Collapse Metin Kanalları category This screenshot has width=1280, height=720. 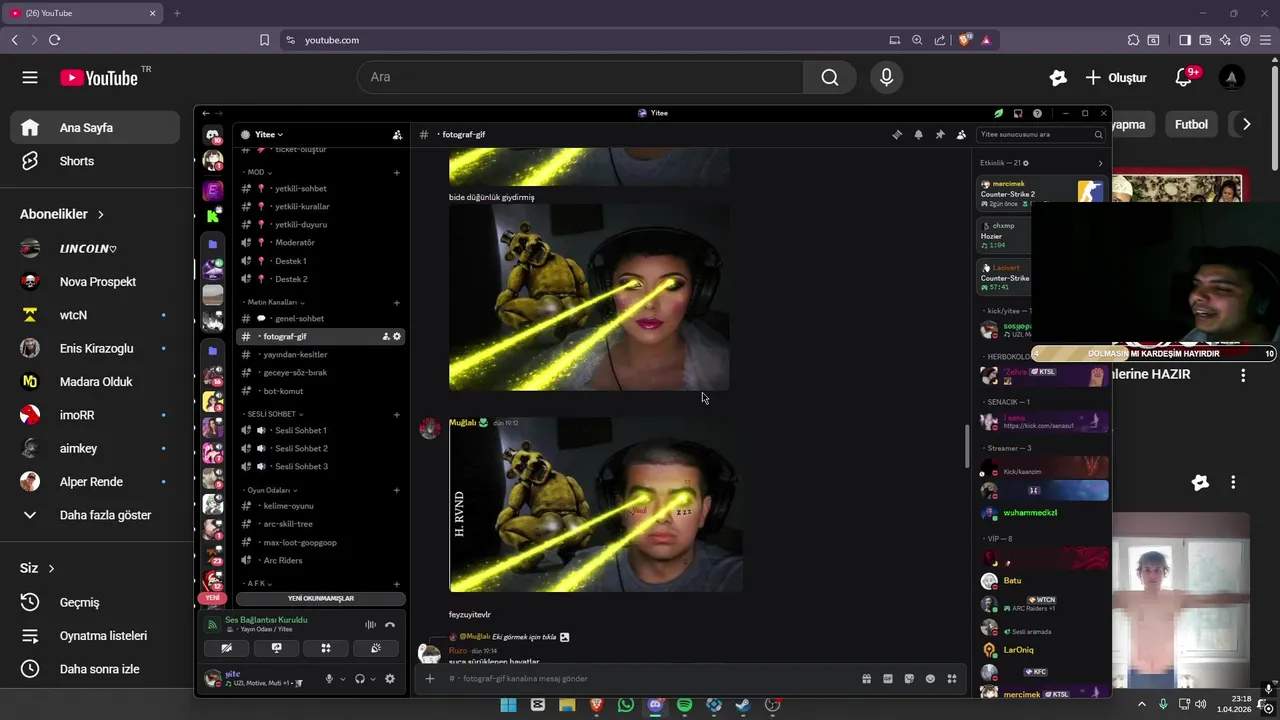(x=275, y=302)
